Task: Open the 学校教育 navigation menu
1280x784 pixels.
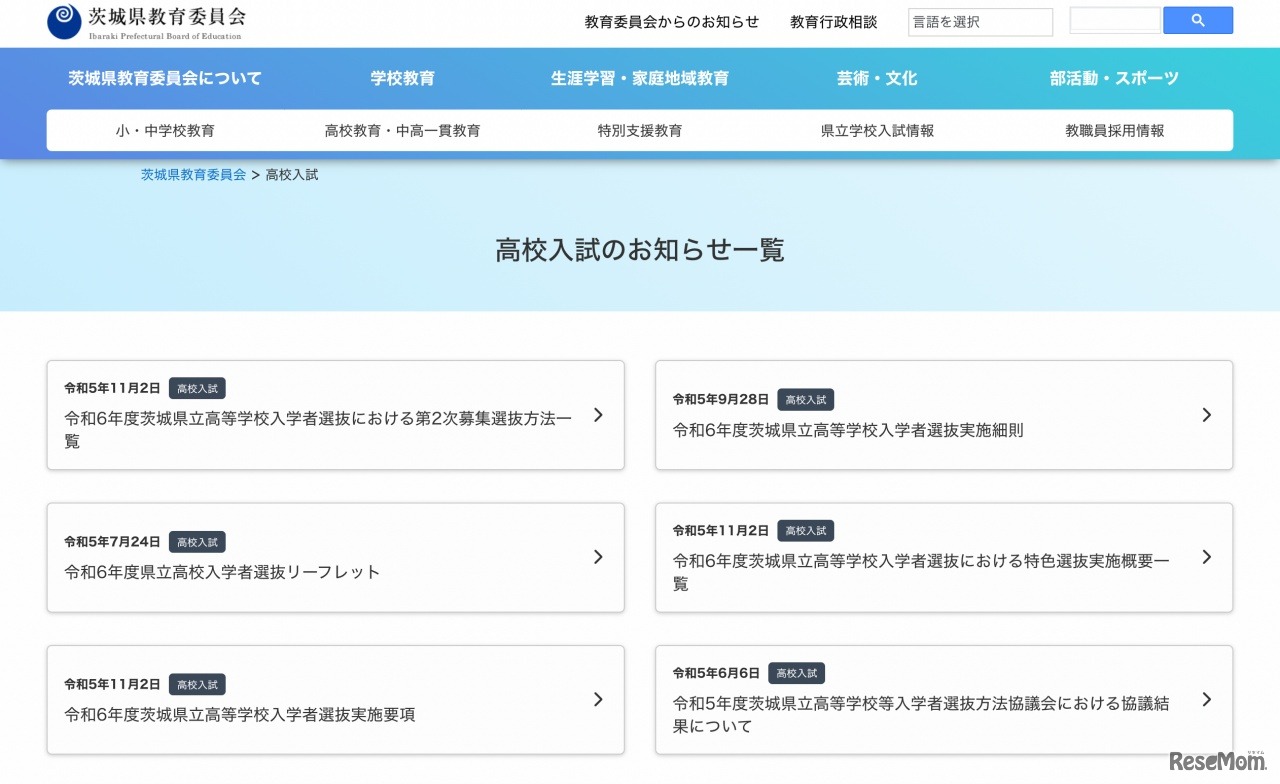Action: click(402, 77)
